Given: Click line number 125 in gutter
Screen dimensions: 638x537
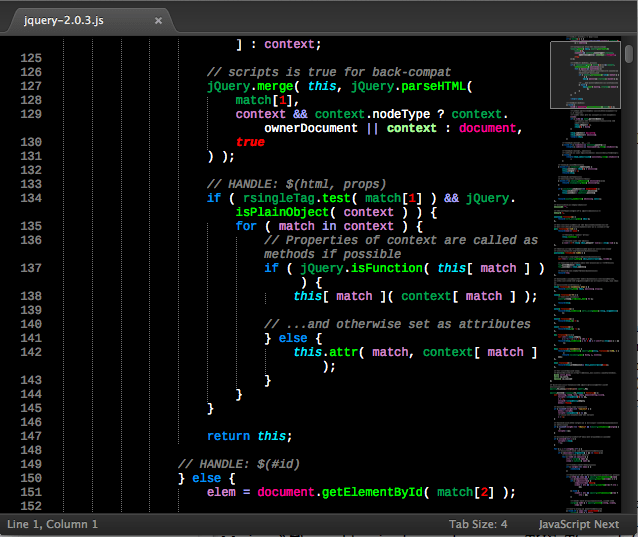Looking at the screenshot, I should coord(31,58).
